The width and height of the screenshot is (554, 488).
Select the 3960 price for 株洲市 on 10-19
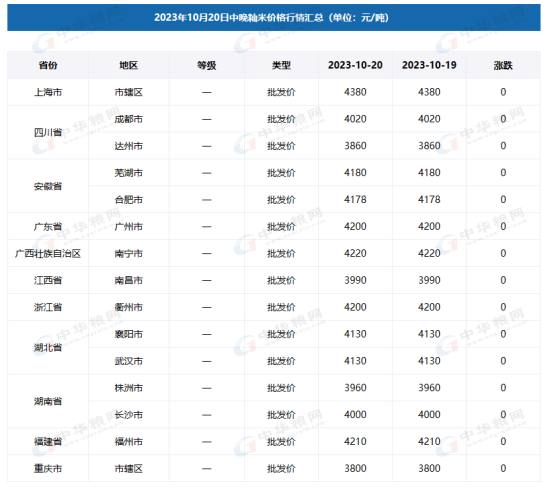coord(429,388)
